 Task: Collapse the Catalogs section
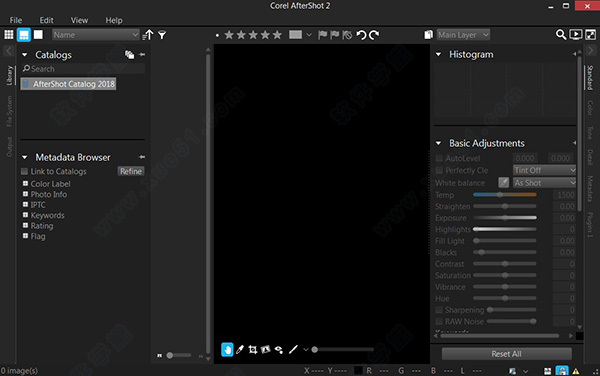[25, 55]
